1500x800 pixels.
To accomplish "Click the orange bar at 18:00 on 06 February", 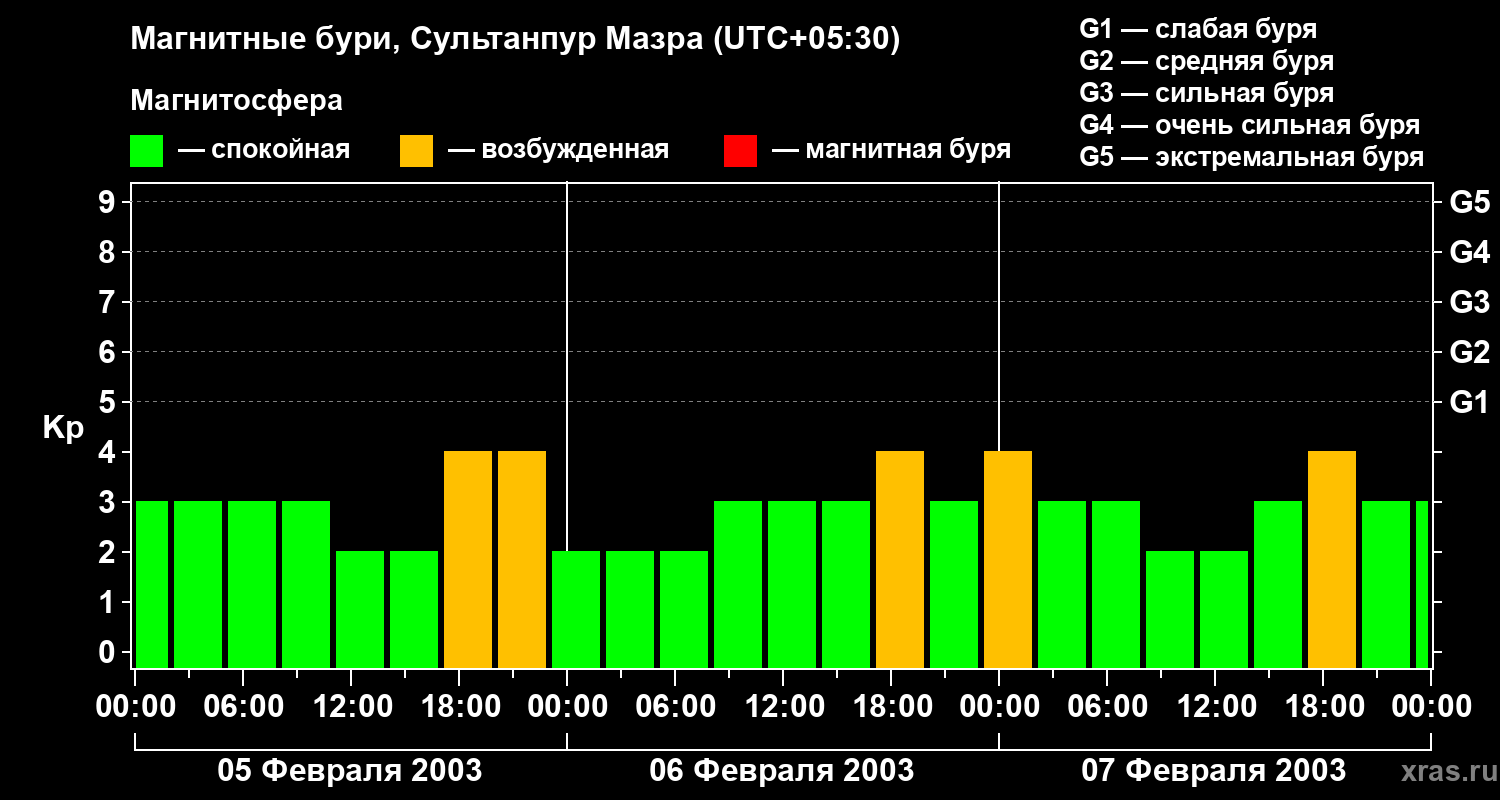I will coord(900,559).
